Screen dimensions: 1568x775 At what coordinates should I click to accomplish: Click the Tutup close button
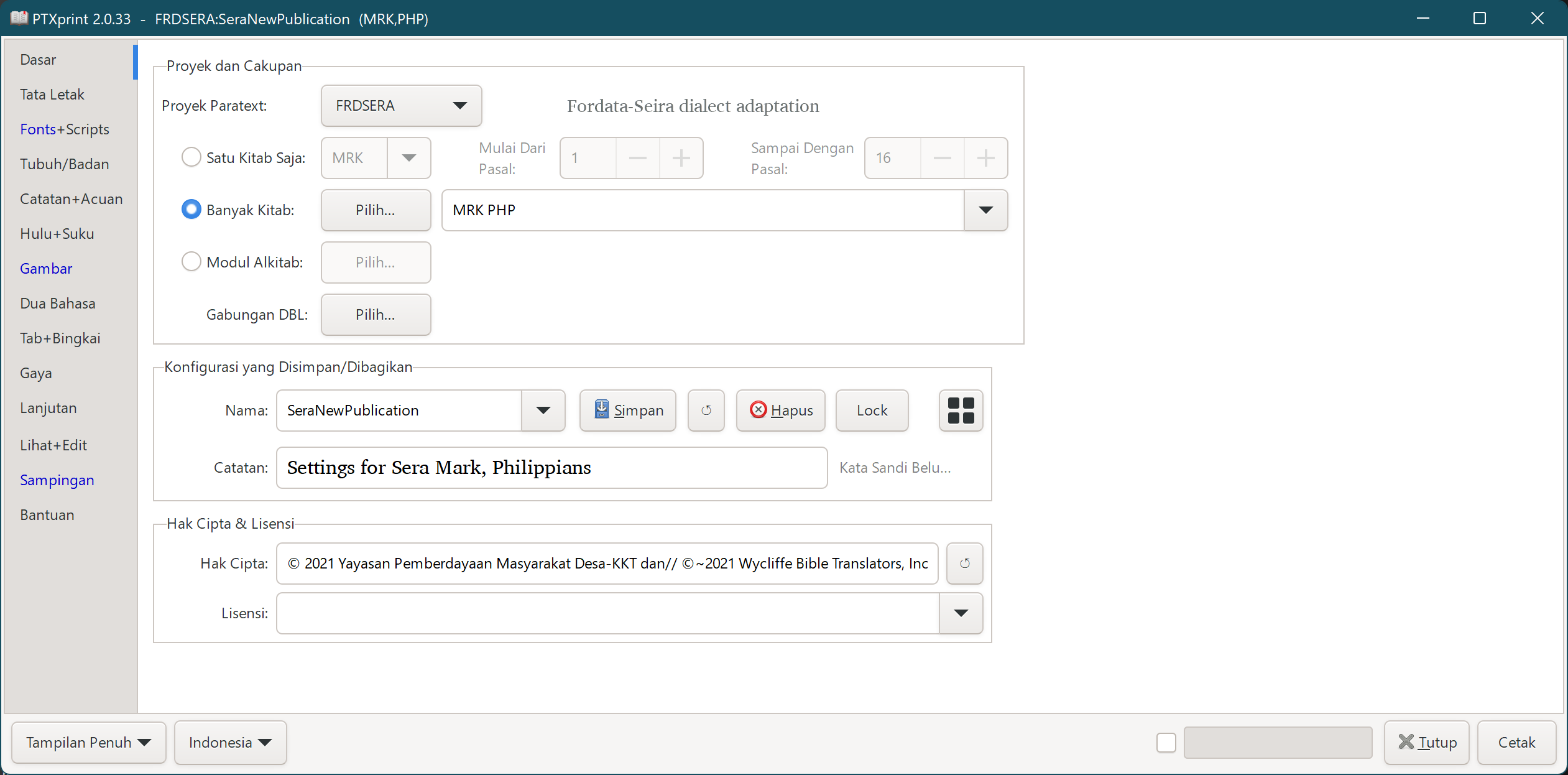(x=1427, y=743)
